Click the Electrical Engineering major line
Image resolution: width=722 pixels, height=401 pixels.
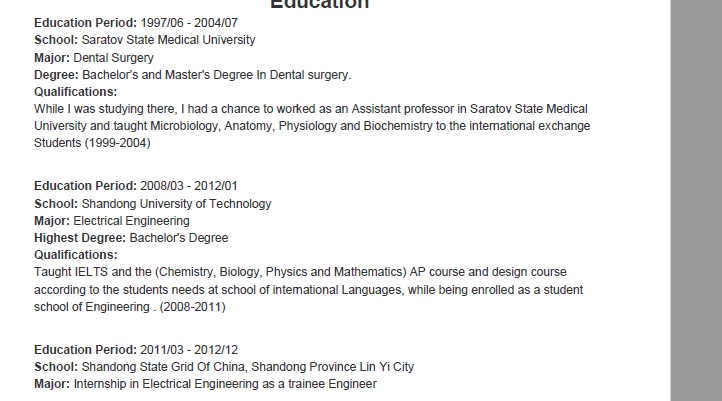[131, 221]
